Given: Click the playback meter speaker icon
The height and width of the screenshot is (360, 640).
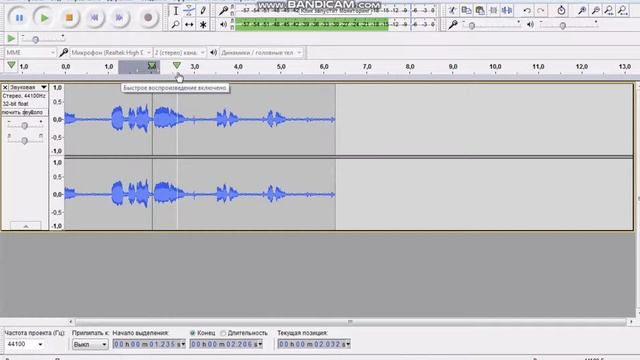Looking at the screenshot, I should (x=223, y=24).
